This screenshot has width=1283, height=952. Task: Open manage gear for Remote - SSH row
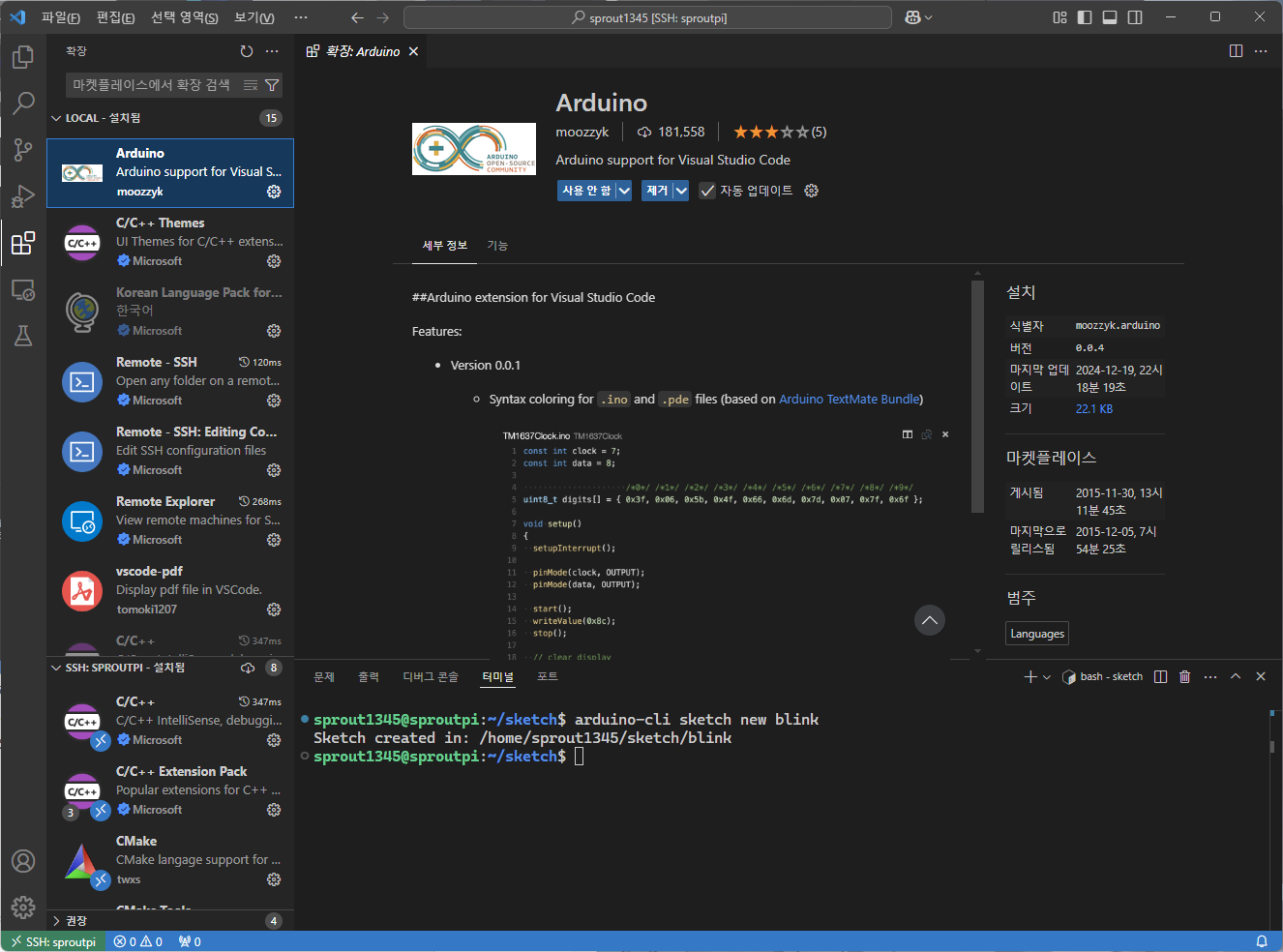pyautogui.click(x=274, y=401)
